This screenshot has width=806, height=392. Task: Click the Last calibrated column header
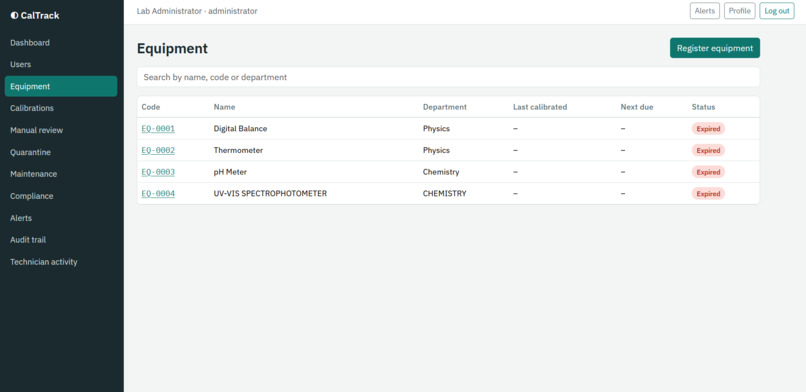(x=540, y=107)
